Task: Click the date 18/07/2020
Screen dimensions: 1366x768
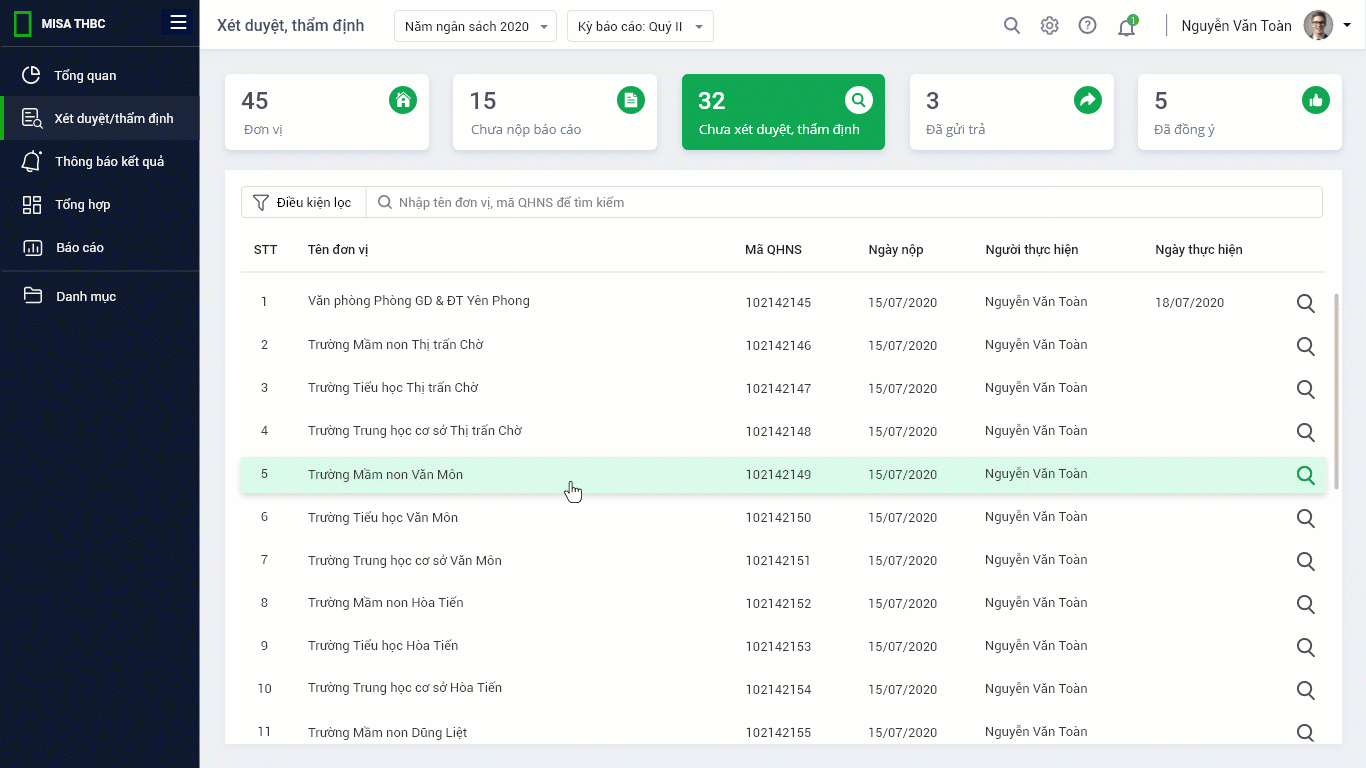Action: [x=1189, y=302]
